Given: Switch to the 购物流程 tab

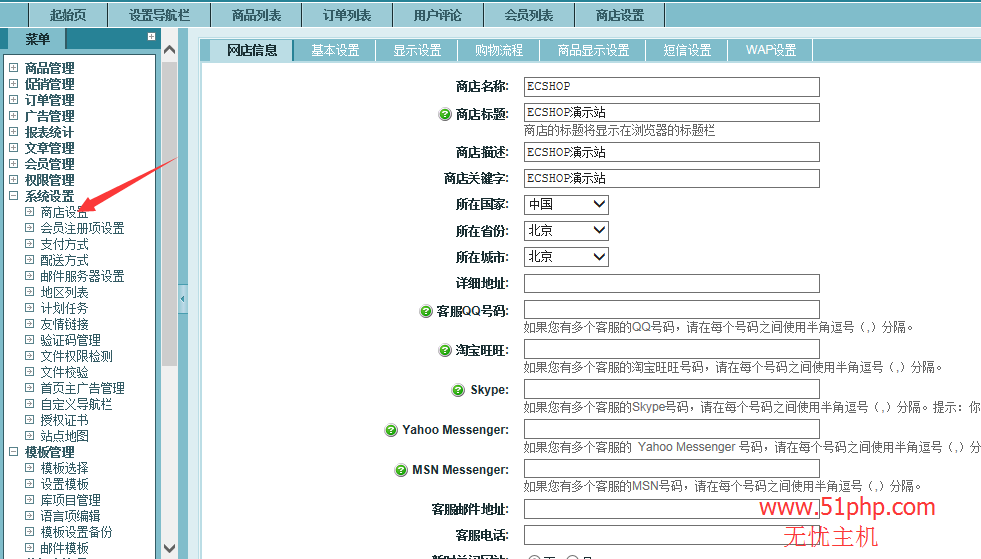Looking at the screenshot, I should click(x=499, y=50).
